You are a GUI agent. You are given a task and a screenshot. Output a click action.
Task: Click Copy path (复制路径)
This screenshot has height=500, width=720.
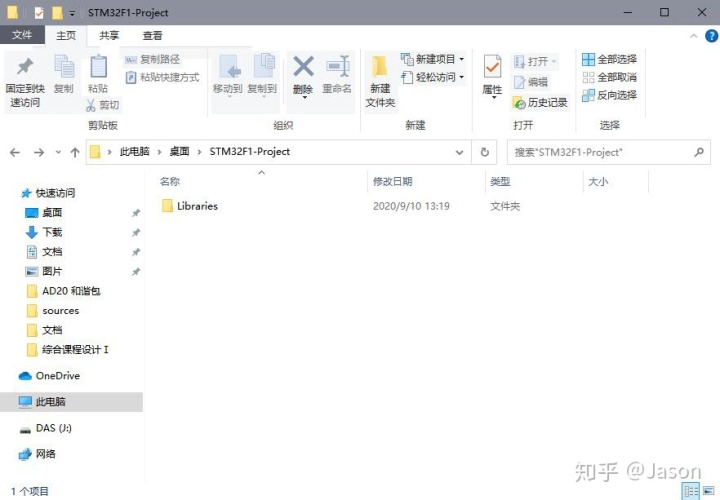(153, 59)
